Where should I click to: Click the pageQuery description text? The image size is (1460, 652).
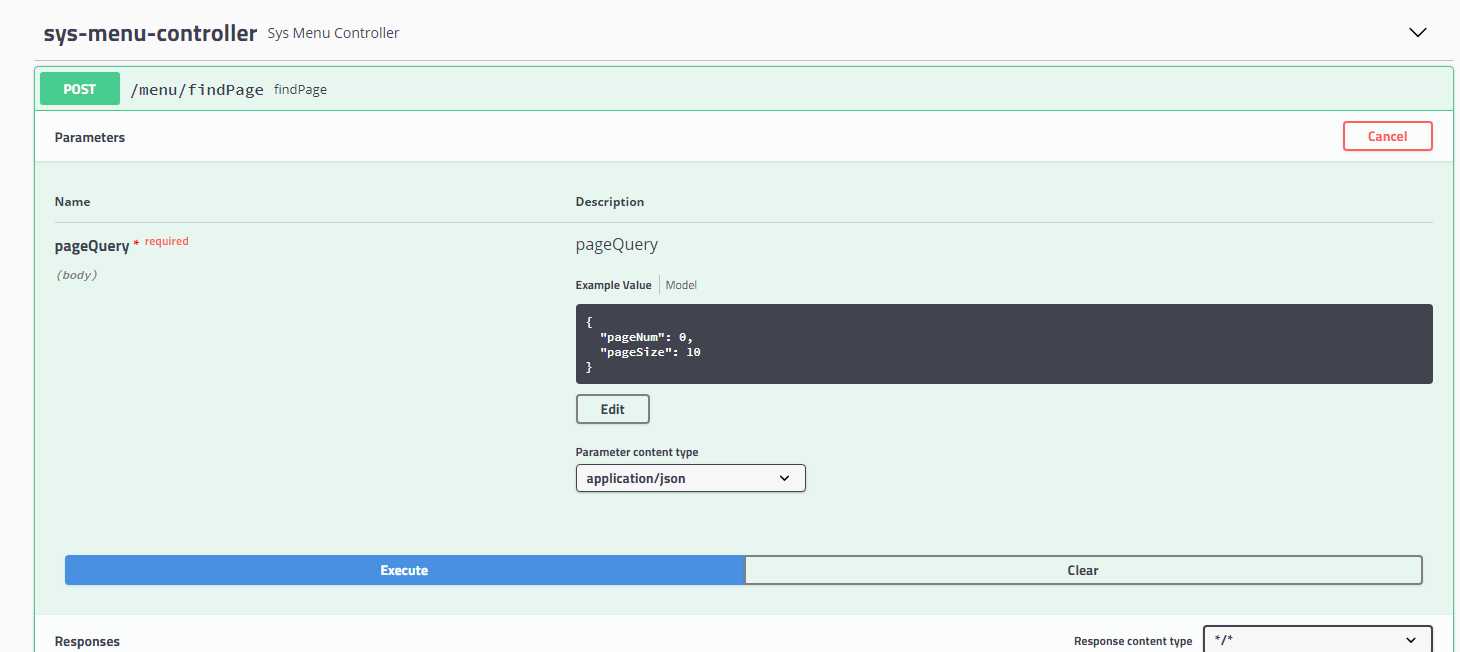coord(617,245)
